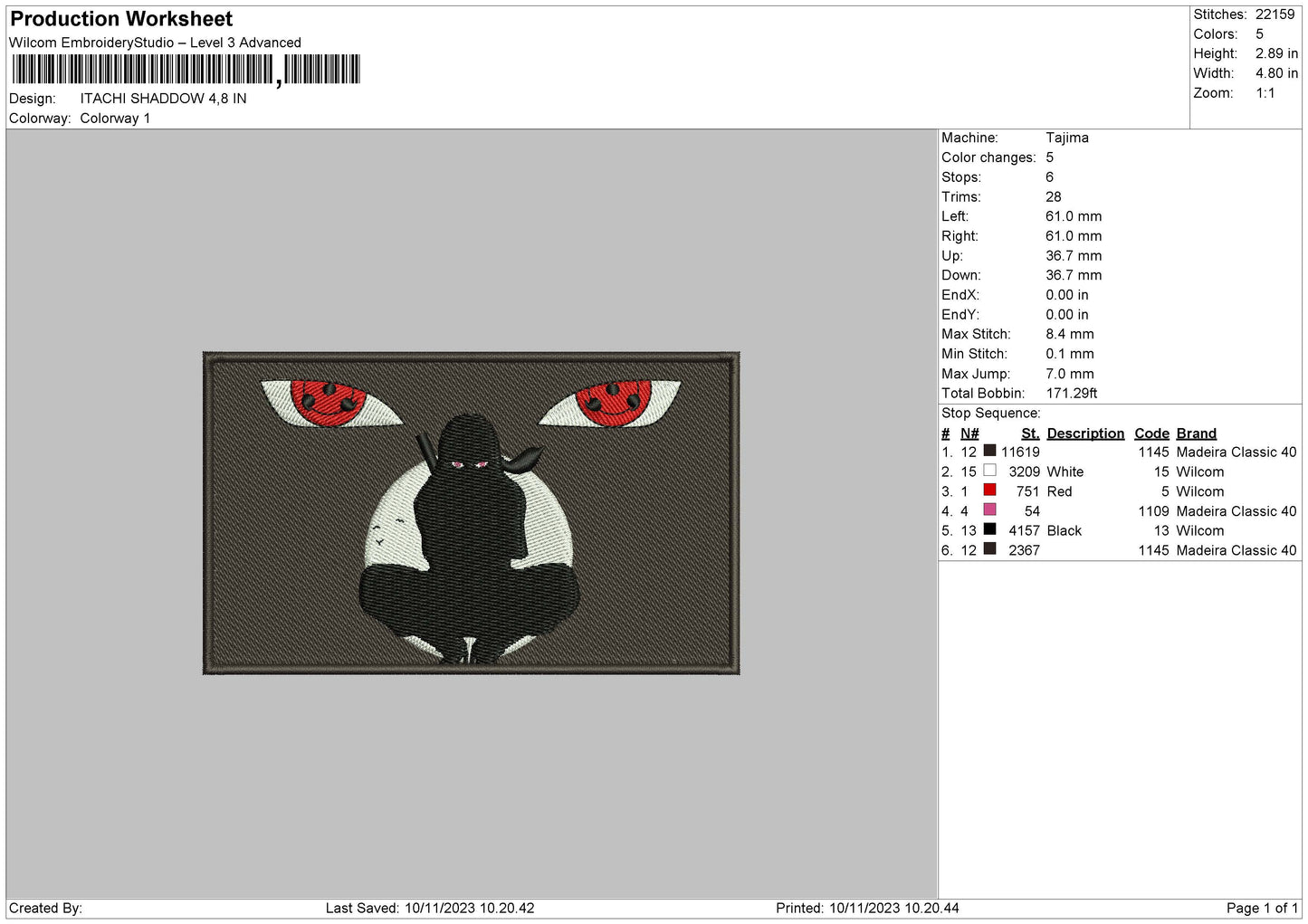Viewport: 1308px width, 924px height.
Task: Click the 'Production Worksheet' heading
Action: [121, 19]
